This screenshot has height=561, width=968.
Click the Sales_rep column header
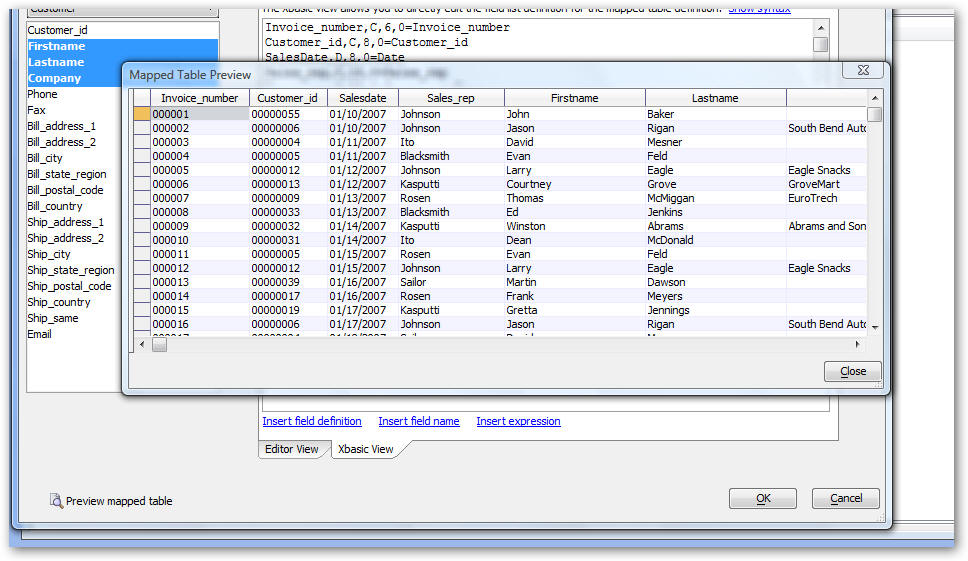pyautogui.click(x=451, y=98)
